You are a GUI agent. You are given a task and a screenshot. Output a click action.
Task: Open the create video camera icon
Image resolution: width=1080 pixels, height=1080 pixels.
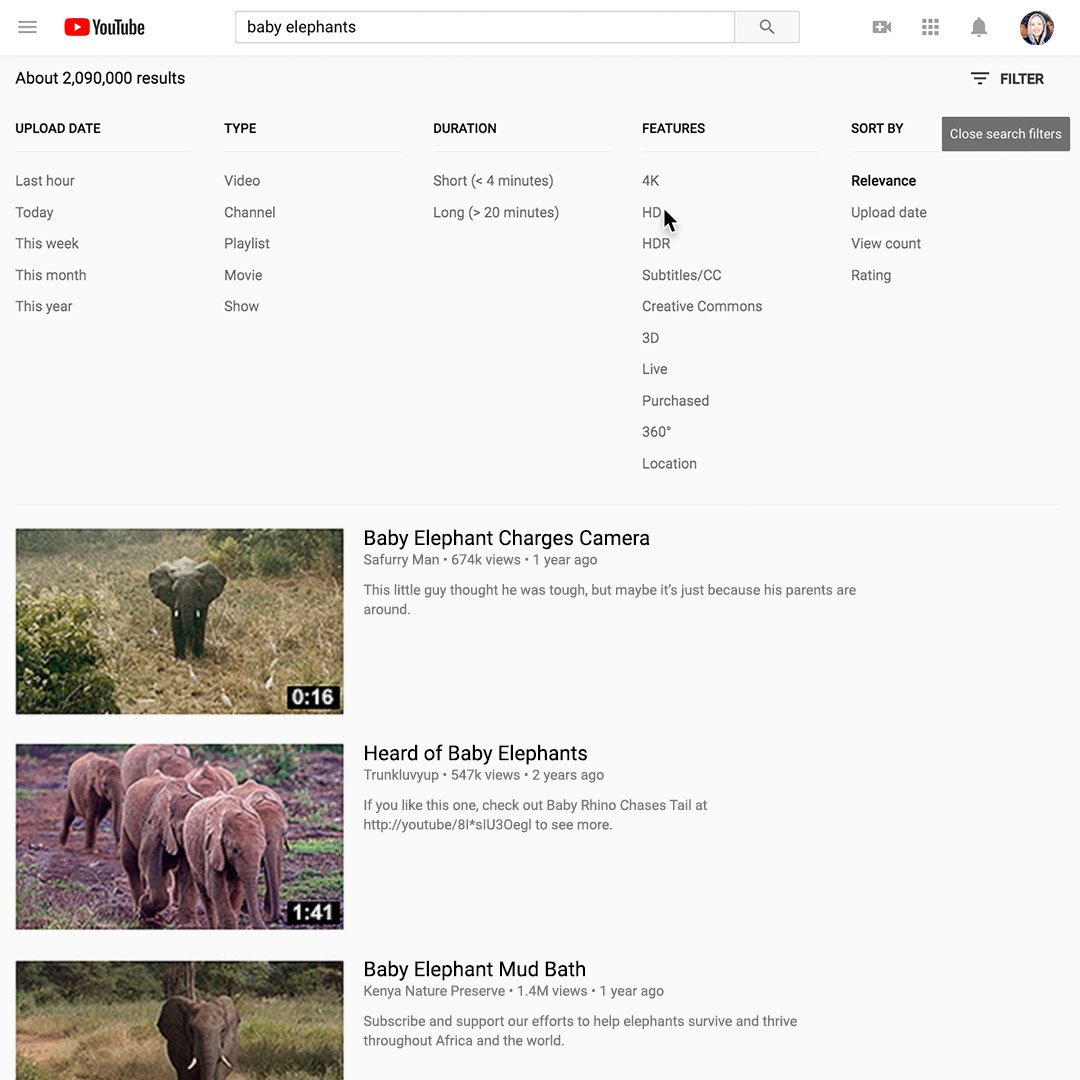click(x=882, y=27)
